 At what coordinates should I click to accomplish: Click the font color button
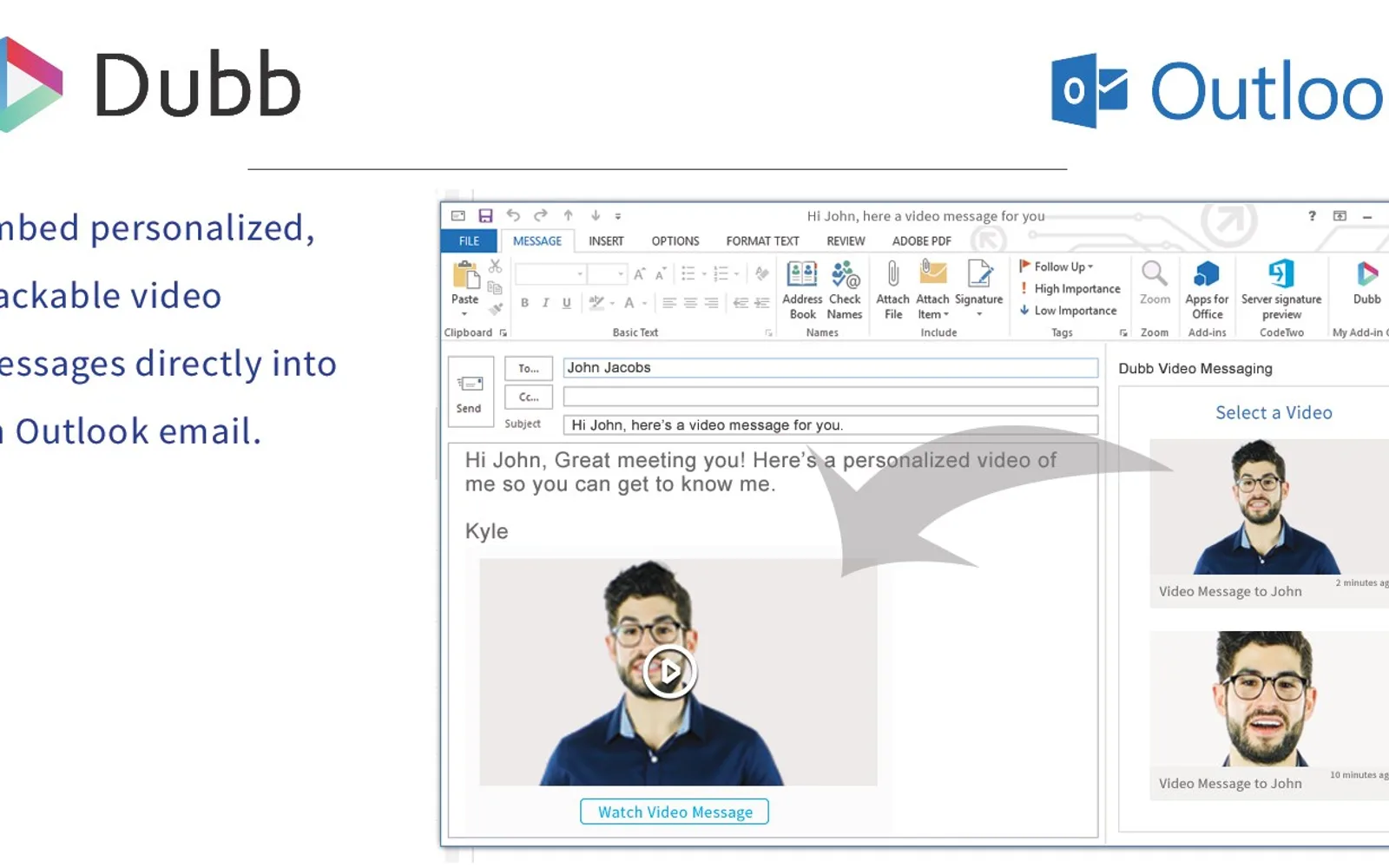click(630, 303)
